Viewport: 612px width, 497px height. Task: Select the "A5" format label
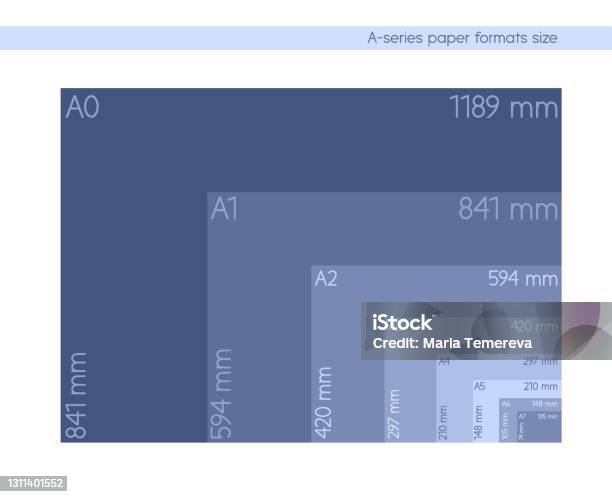coord(480,387)
